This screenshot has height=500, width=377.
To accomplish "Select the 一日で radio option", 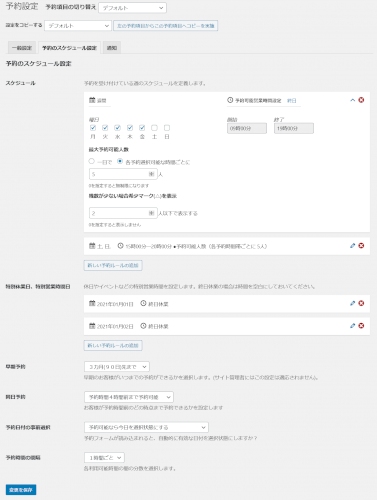I will tap(92, 161).
